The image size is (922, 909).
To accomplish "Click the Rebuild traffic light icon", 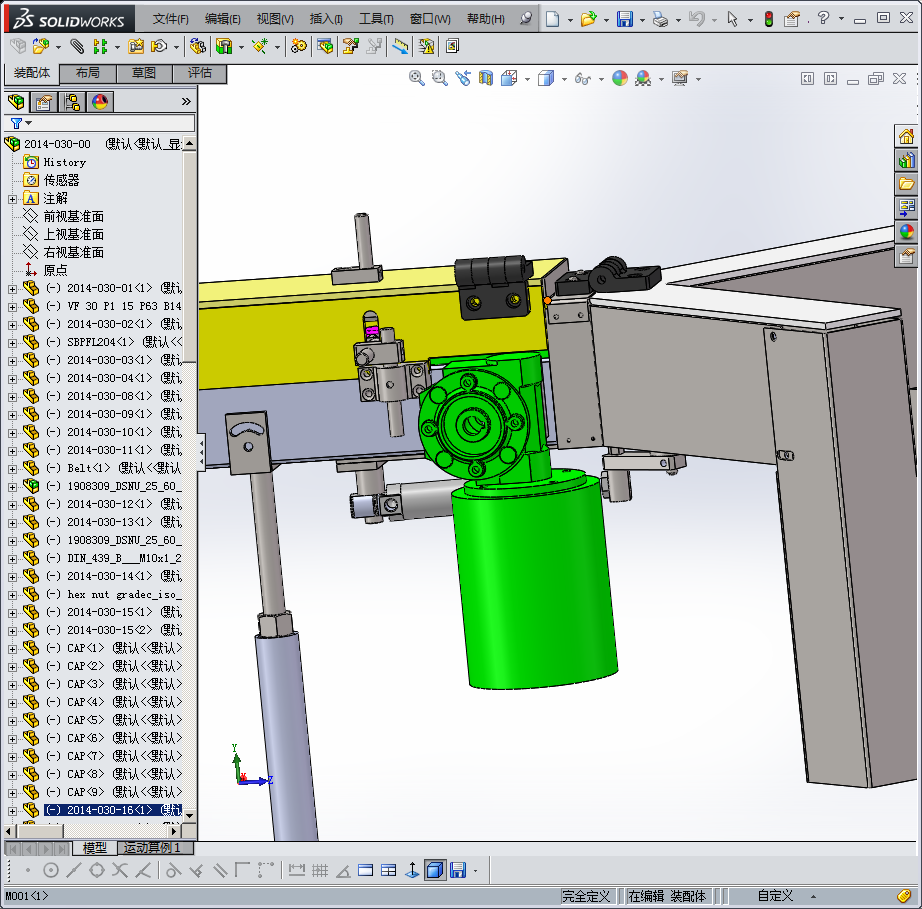I will 768,19.
